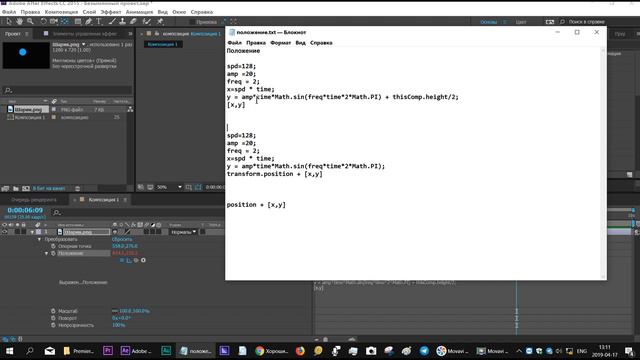Screen dimensions: 640x360
Task: Click the stopwatch next to Опорная точка
Action: click(x=53, y=246)
